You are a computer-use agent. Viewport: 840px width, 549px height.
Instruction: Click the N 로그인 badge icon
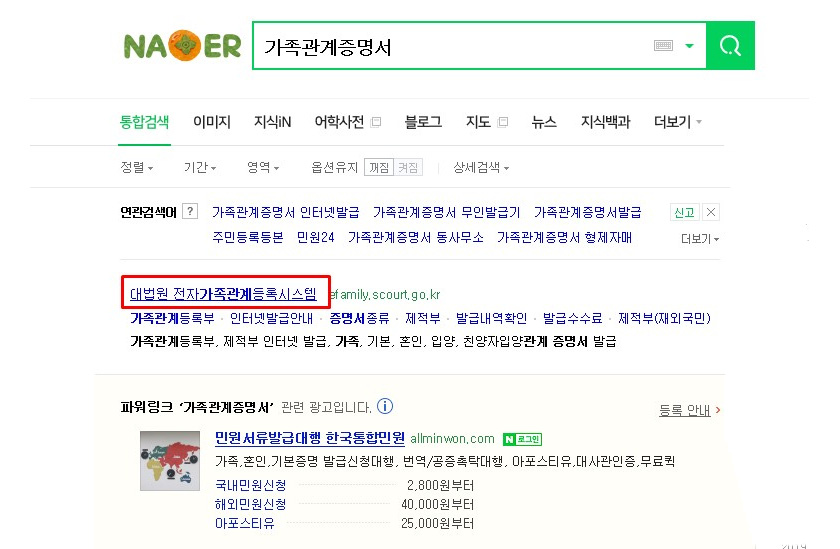[522, 440]
